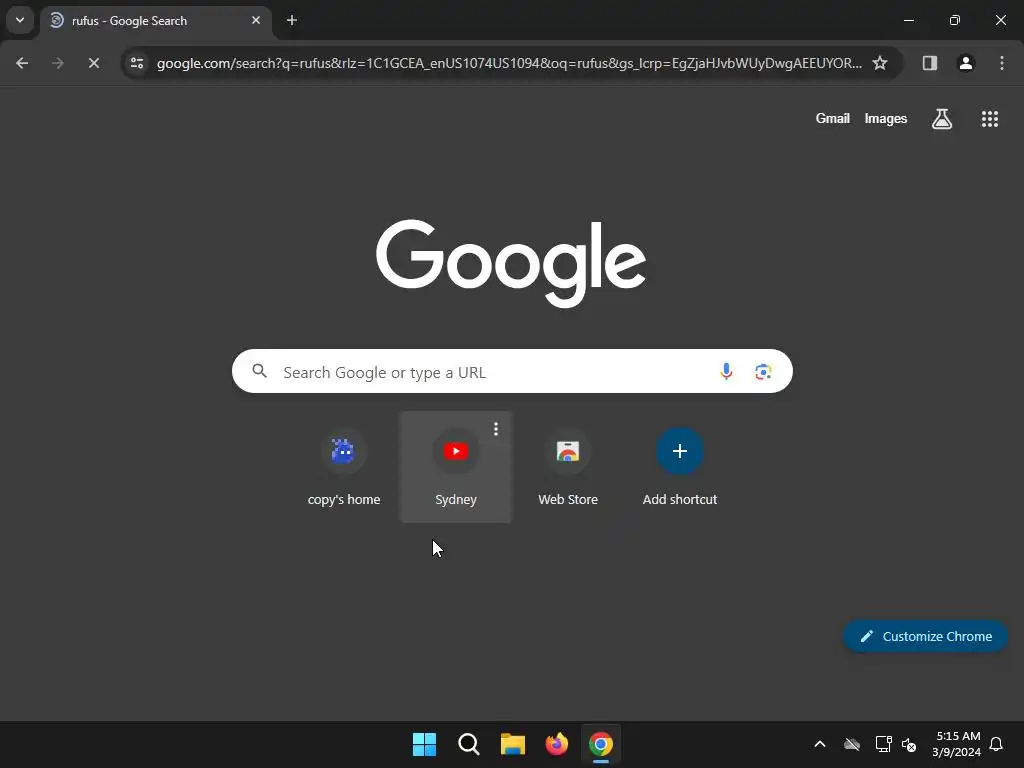Open the Chrome profile menu

pyautogui.click(x=966, y=63)
